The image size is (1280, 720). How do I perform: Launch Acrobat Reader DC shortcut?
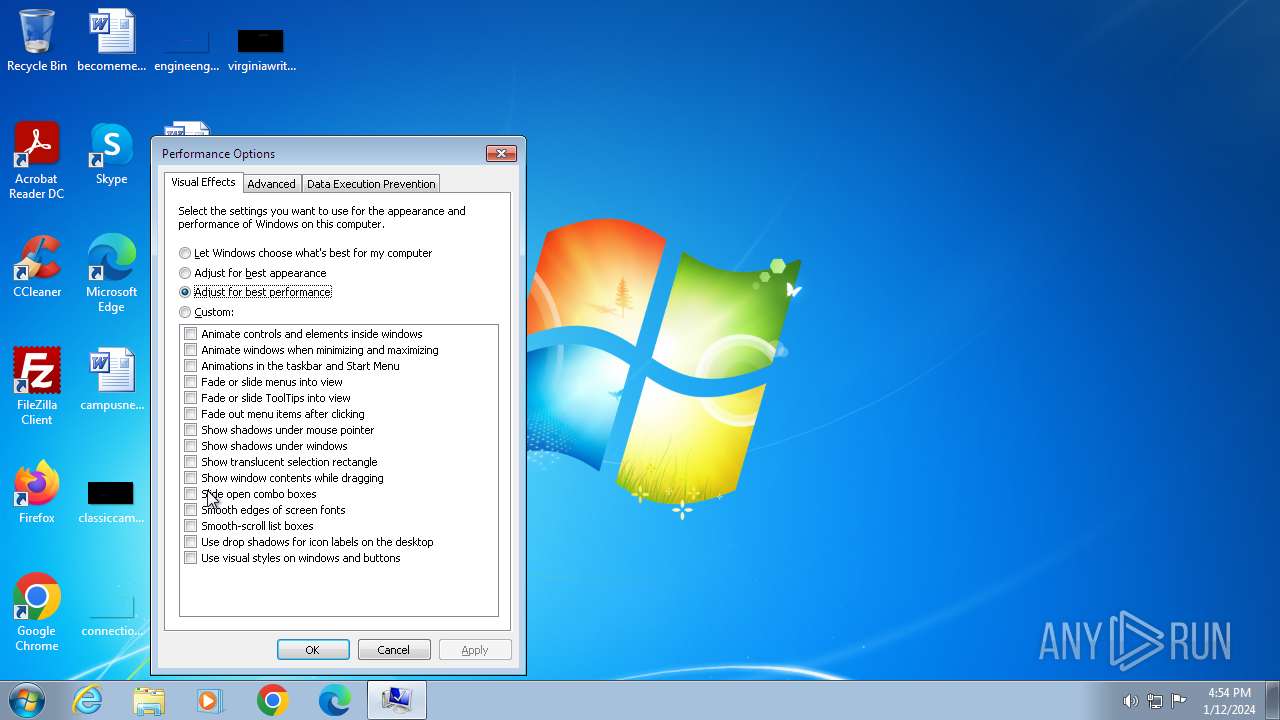coord(37,160)
